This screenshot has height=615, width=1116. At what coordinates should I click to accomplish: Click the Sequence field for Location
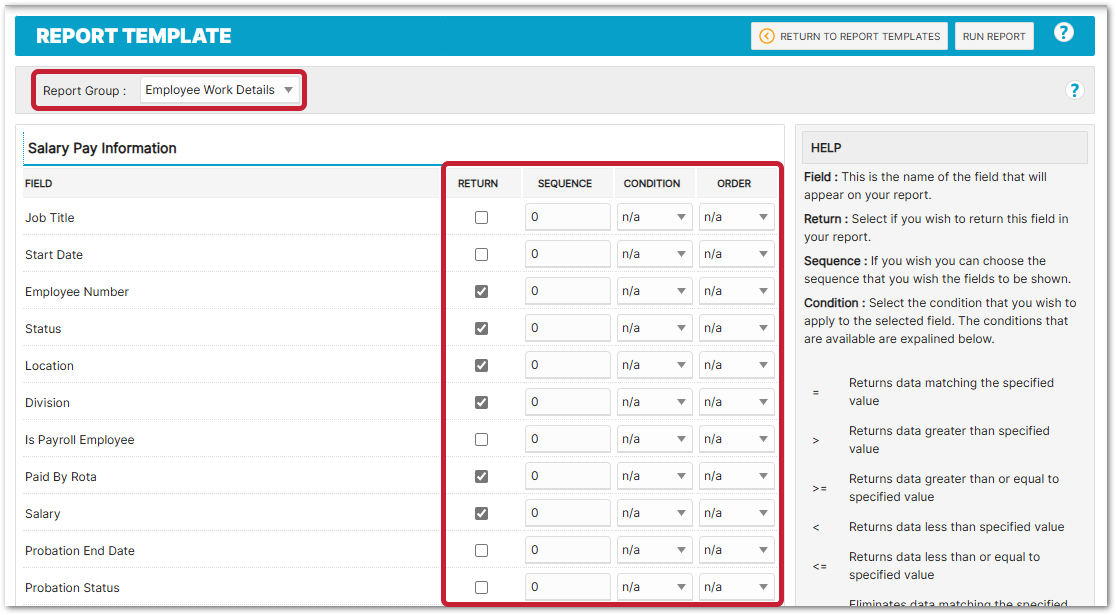pos(567,365)
